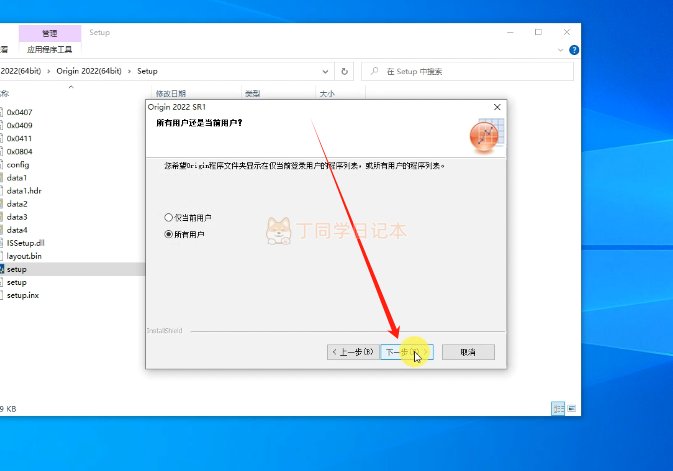Select the data3 file
The image size is (673, 471).
click(17, 217)
